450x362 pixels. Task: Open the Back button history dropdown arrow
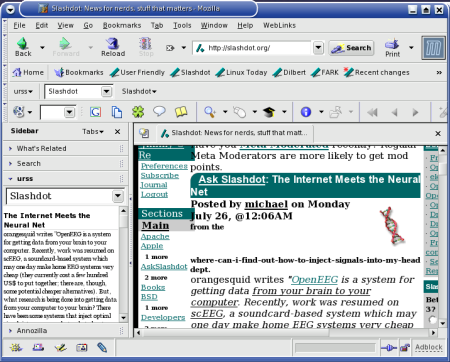42,48
